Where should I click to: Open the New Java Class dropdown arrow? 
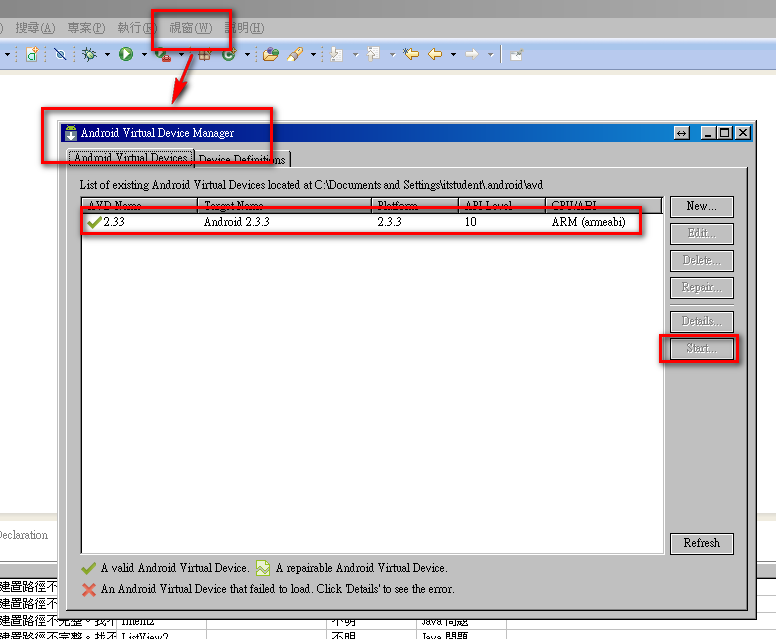pyautogui.click(x=247, y=54)
